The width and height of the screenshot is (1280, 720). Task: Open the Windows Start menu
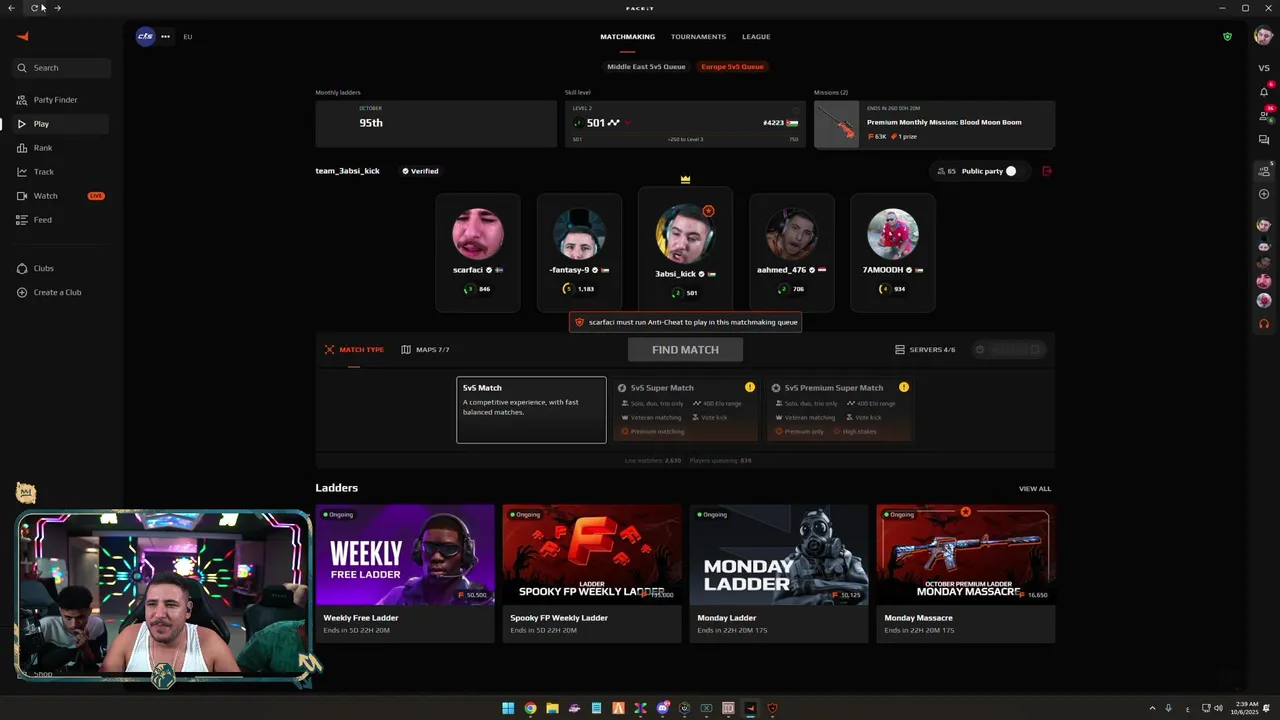[508, 708]
